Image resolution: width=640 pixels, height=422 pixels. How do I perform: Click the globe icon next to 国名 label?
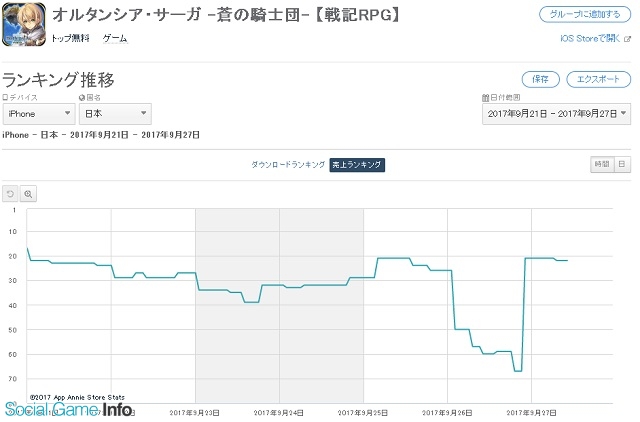click(x=82, y=97)
